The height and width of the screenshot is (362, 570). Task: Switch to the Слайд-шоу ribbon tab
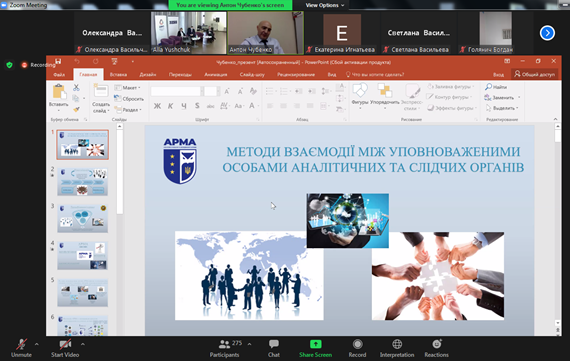point(252,75)
